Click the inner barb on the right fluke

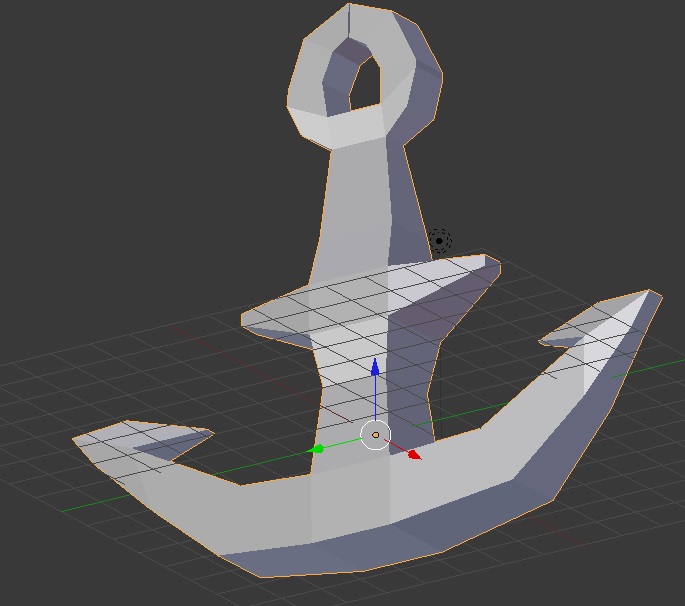(545, 341)
